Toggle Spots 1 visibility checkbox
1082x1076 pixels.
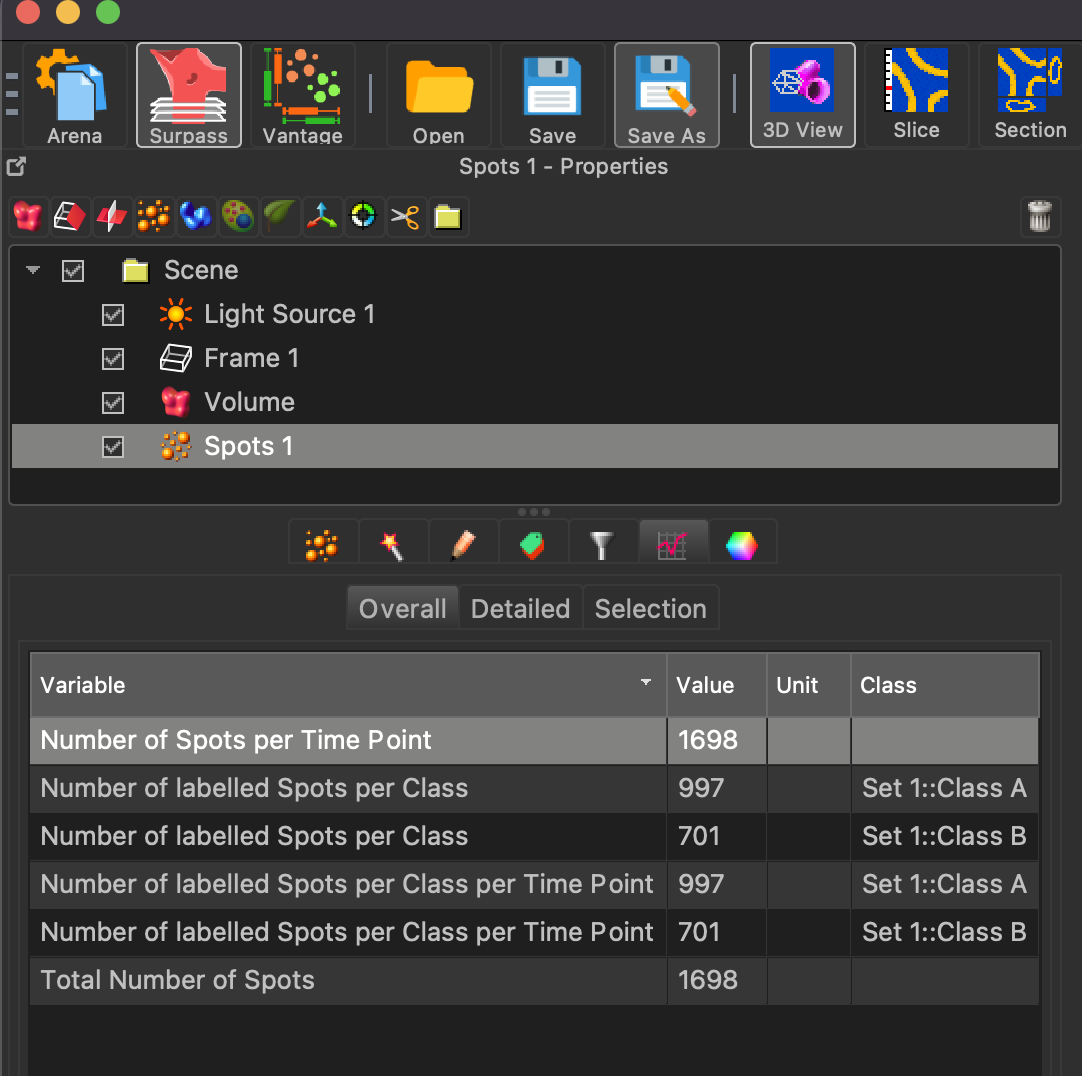pyautogui.click(x=112, y=447)
